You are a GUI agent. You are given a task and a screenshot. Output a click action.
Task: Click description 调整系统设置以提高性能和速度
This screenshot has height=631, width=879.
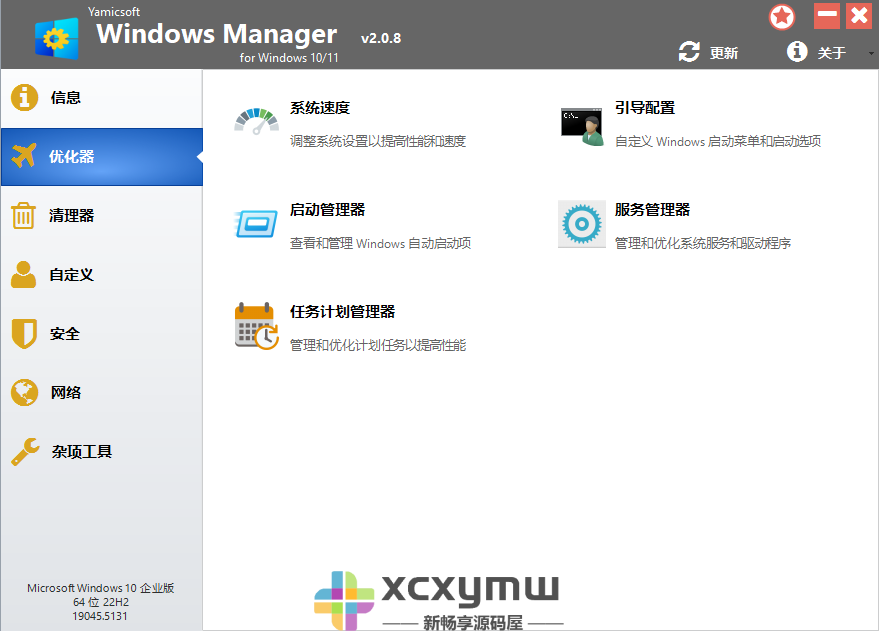click(378, 141)
